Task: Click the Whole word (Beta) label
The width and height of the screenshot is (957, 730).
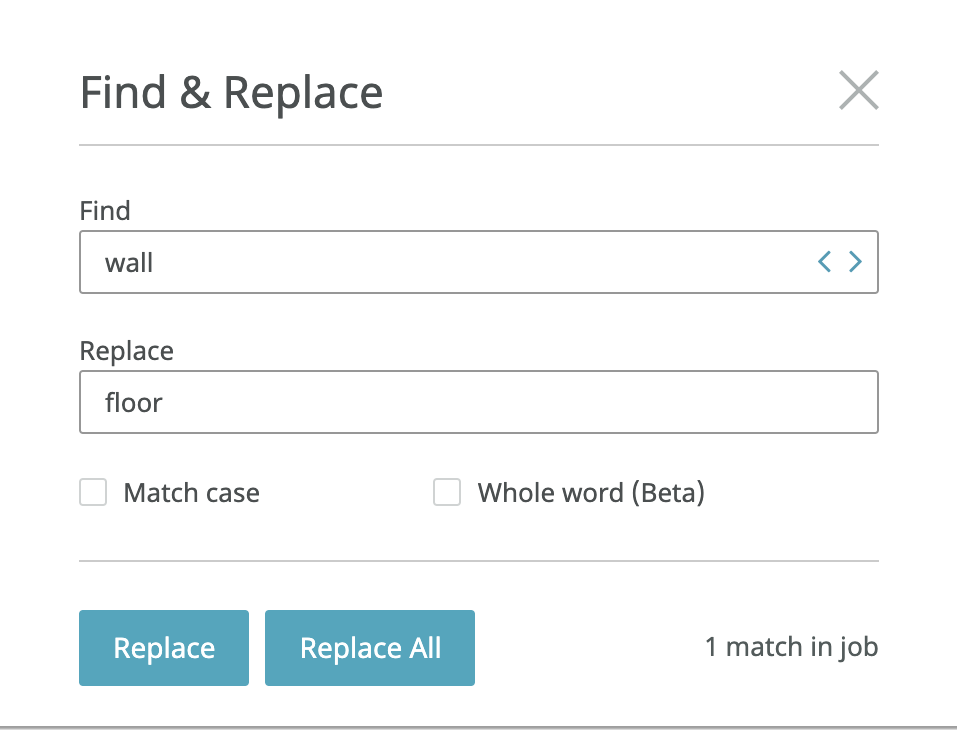Action: (591, 493)
